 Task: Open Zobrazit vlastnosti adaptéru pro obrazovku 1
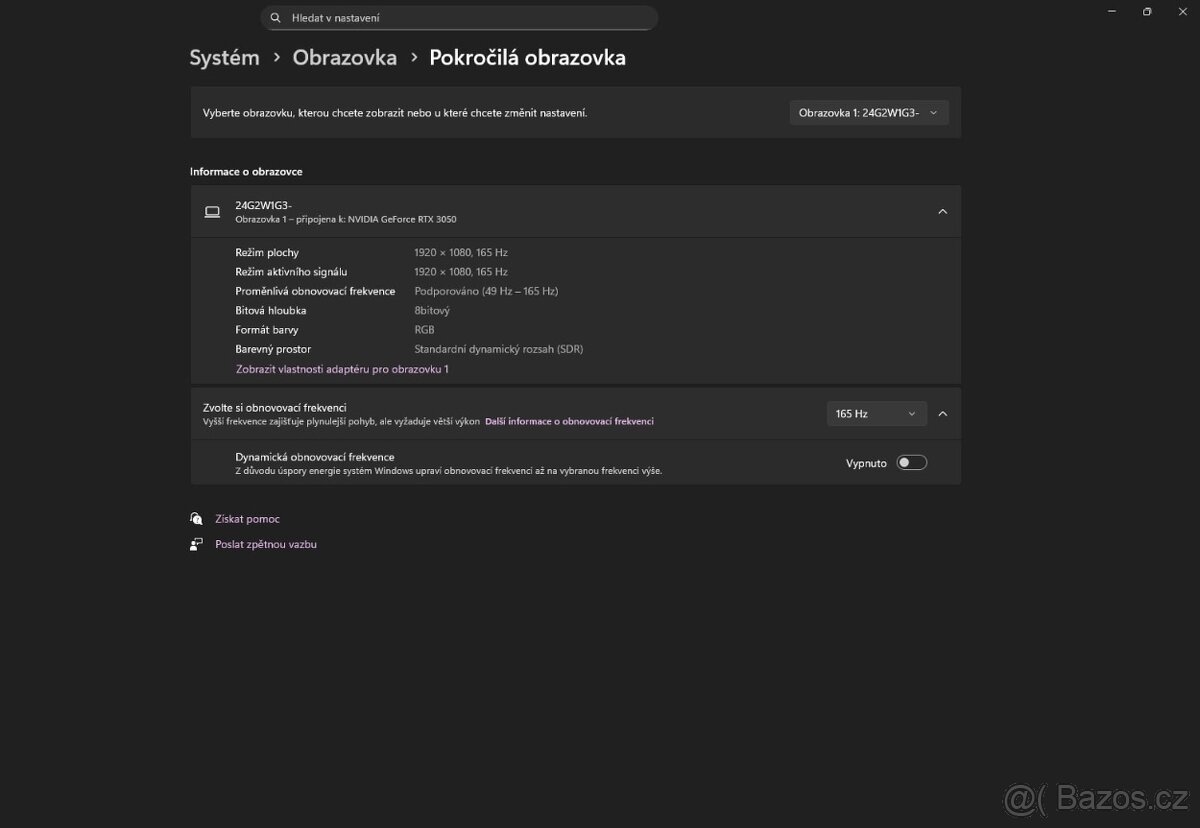click(x=341, y=368)
